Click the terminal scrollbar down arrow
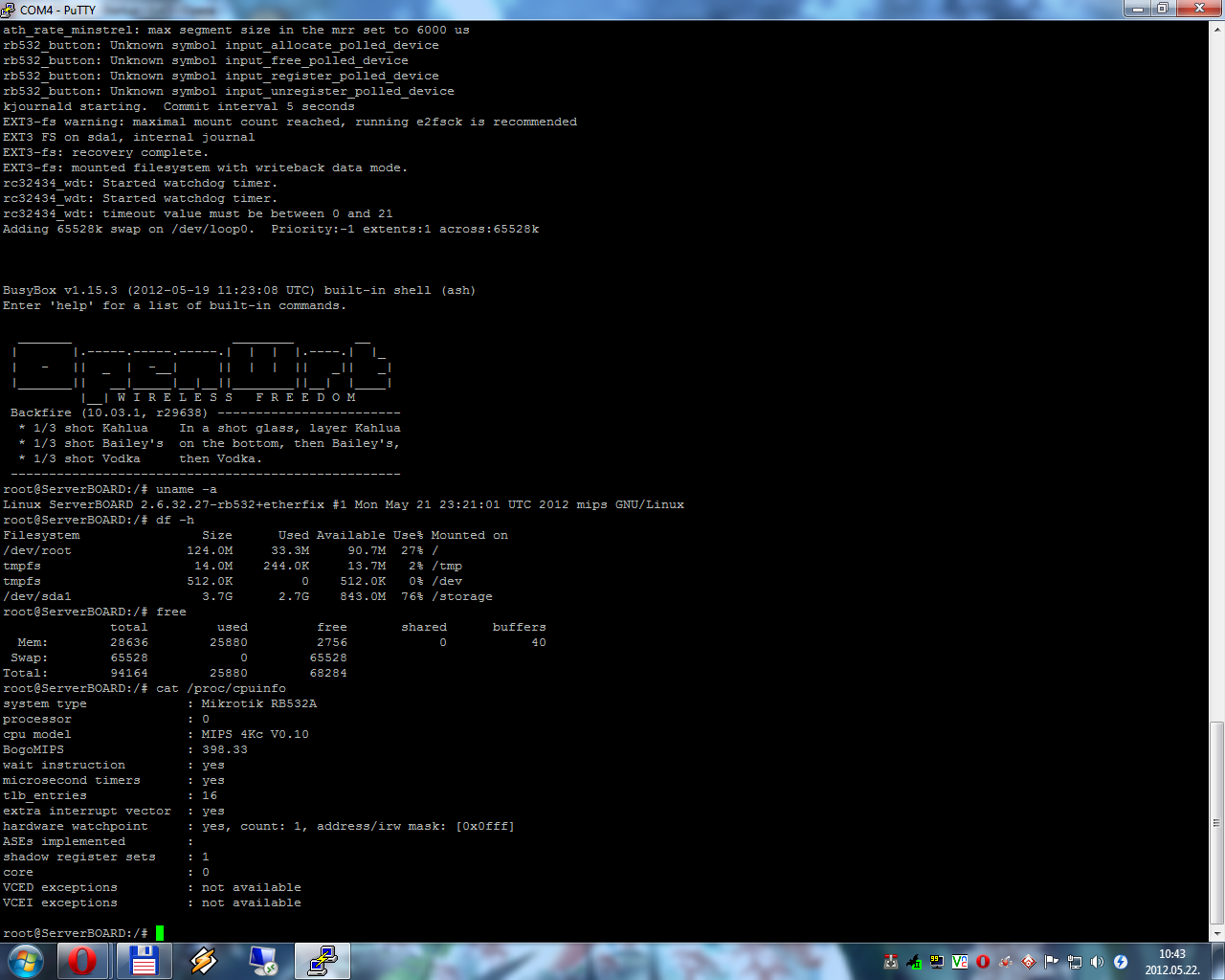This screenshot has width=1225, height=980. coord(1217,933)
